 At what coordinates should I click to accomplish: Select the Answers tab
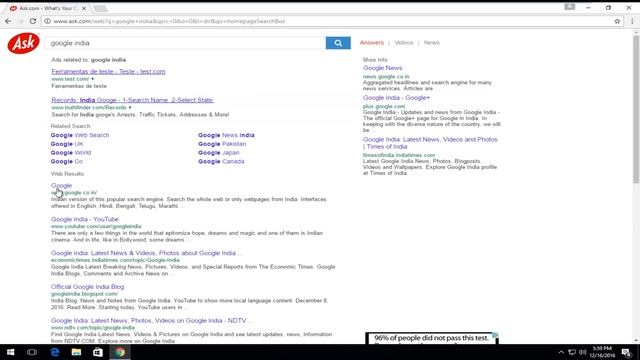pyautogui.click(x=372, y=42)
